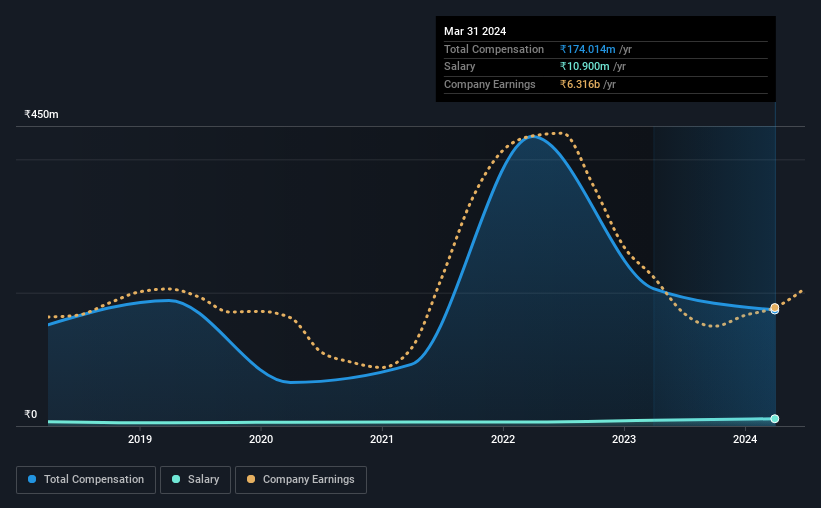
Task: Select the 2021 x-axis label
Action: pyautogui.click(x=382, y=439)
